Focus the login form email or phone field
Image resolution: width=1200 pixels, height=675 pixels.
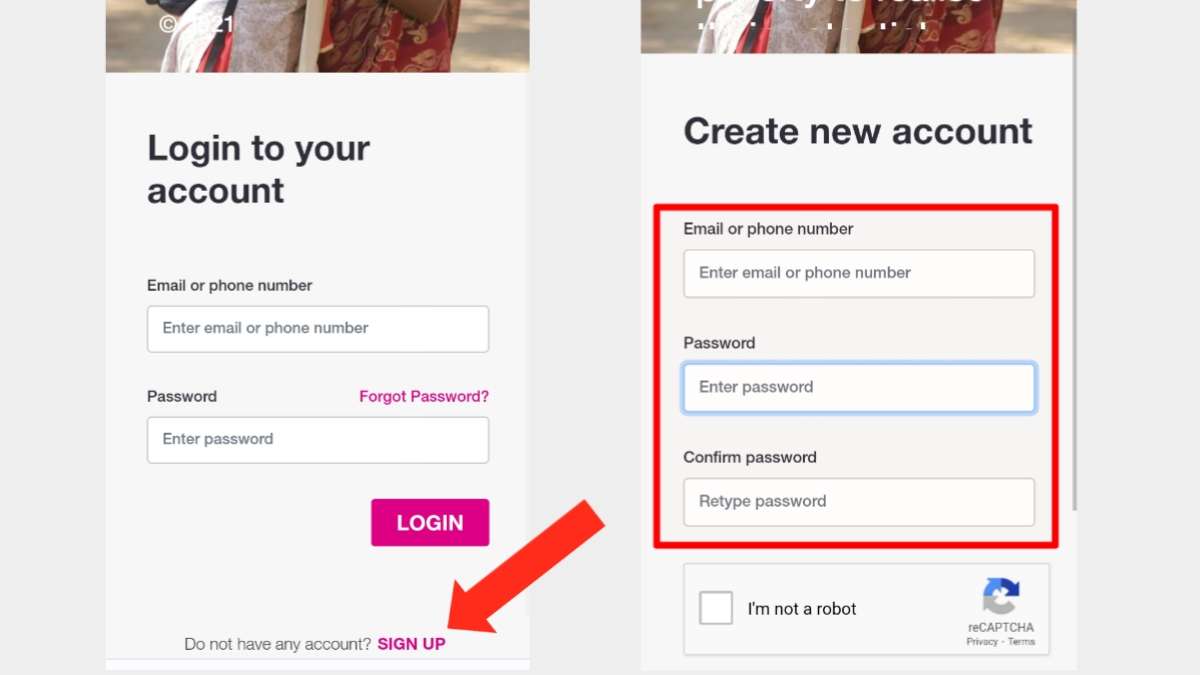[x=318, y=328]
